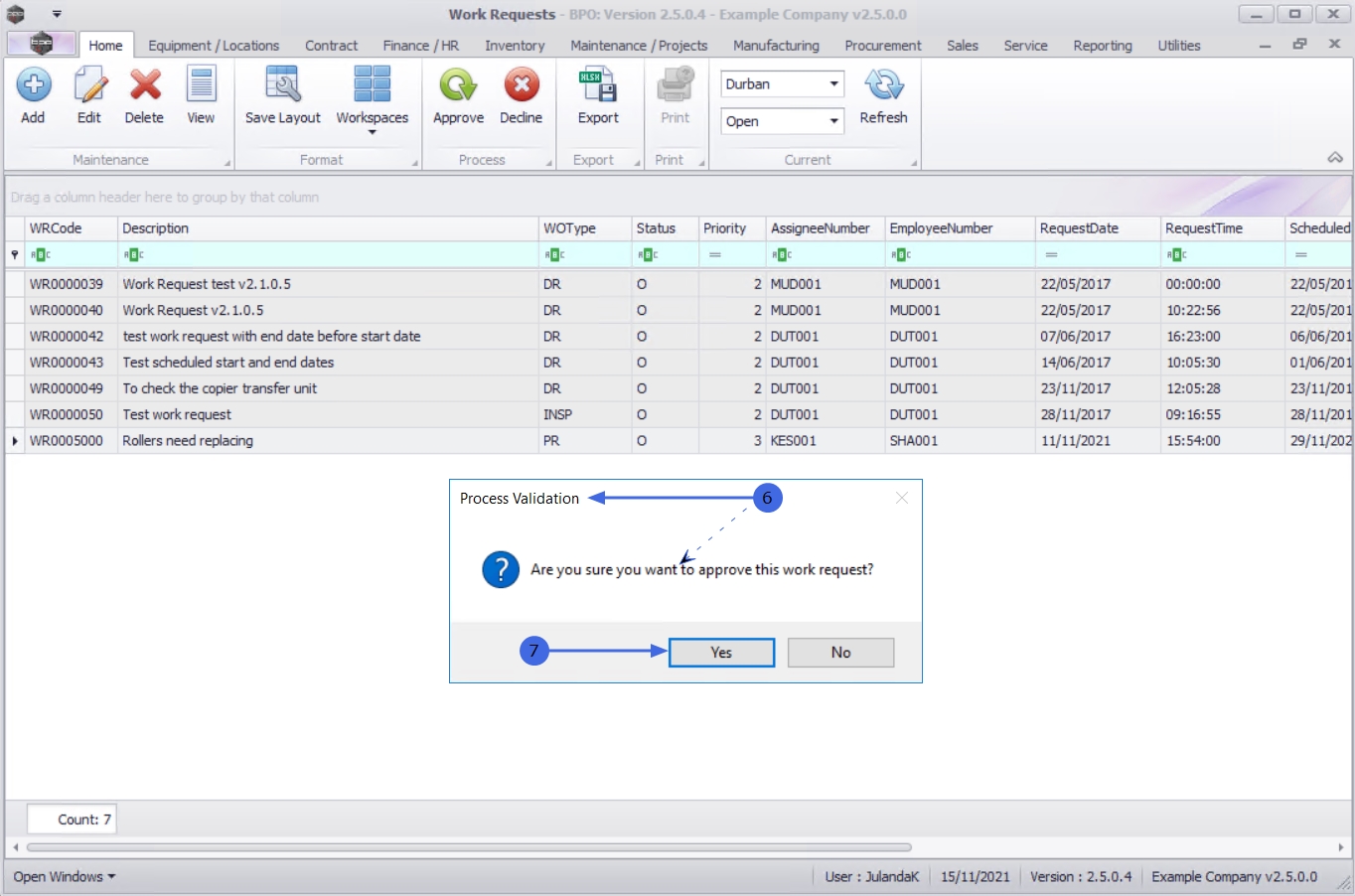Click the red Decline icon
The height and width of the screenshot is (896, 1355).
coord(521,86)
